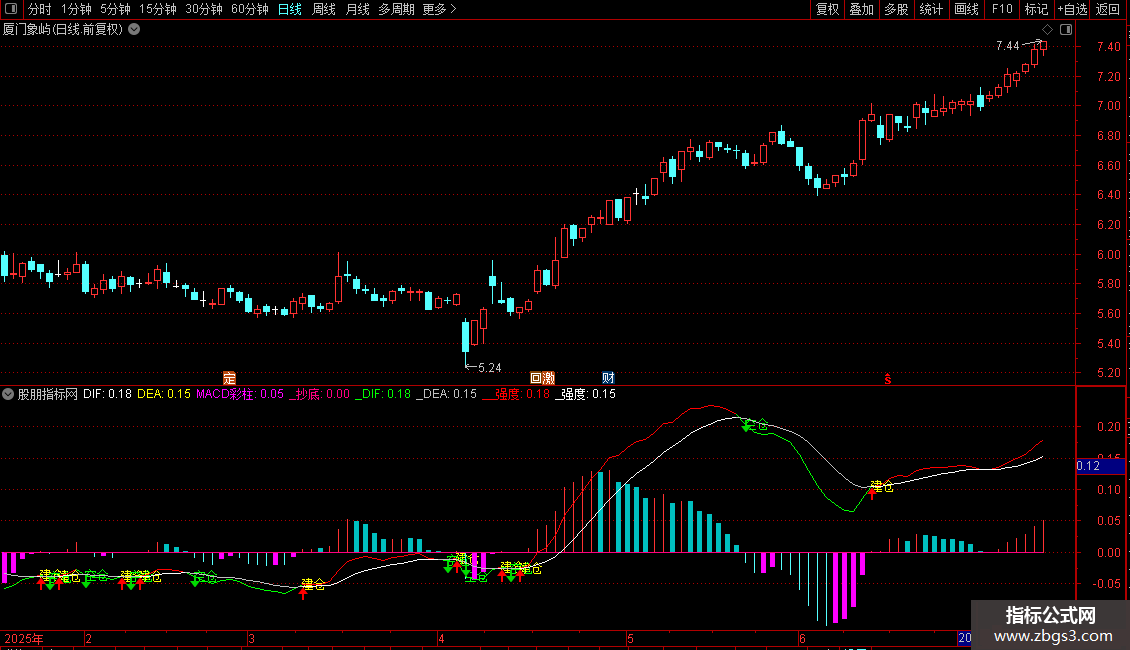Select the 15分钟 period
The width and height of the screenshot is (1130, 650).
tap(157, 9)
